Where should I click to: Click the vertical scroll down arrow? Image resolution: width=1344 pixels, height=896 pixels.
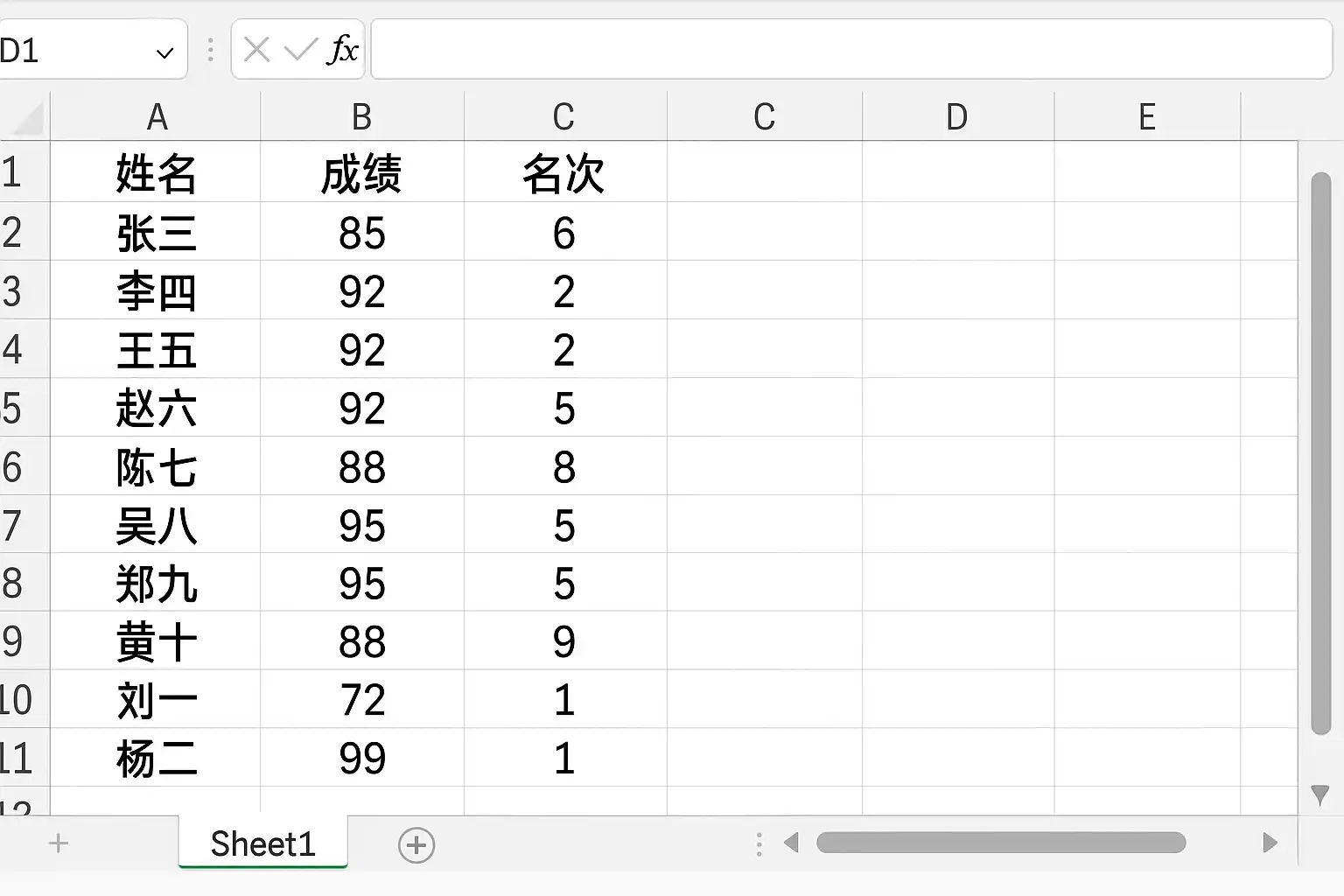tap(1320, 794)
